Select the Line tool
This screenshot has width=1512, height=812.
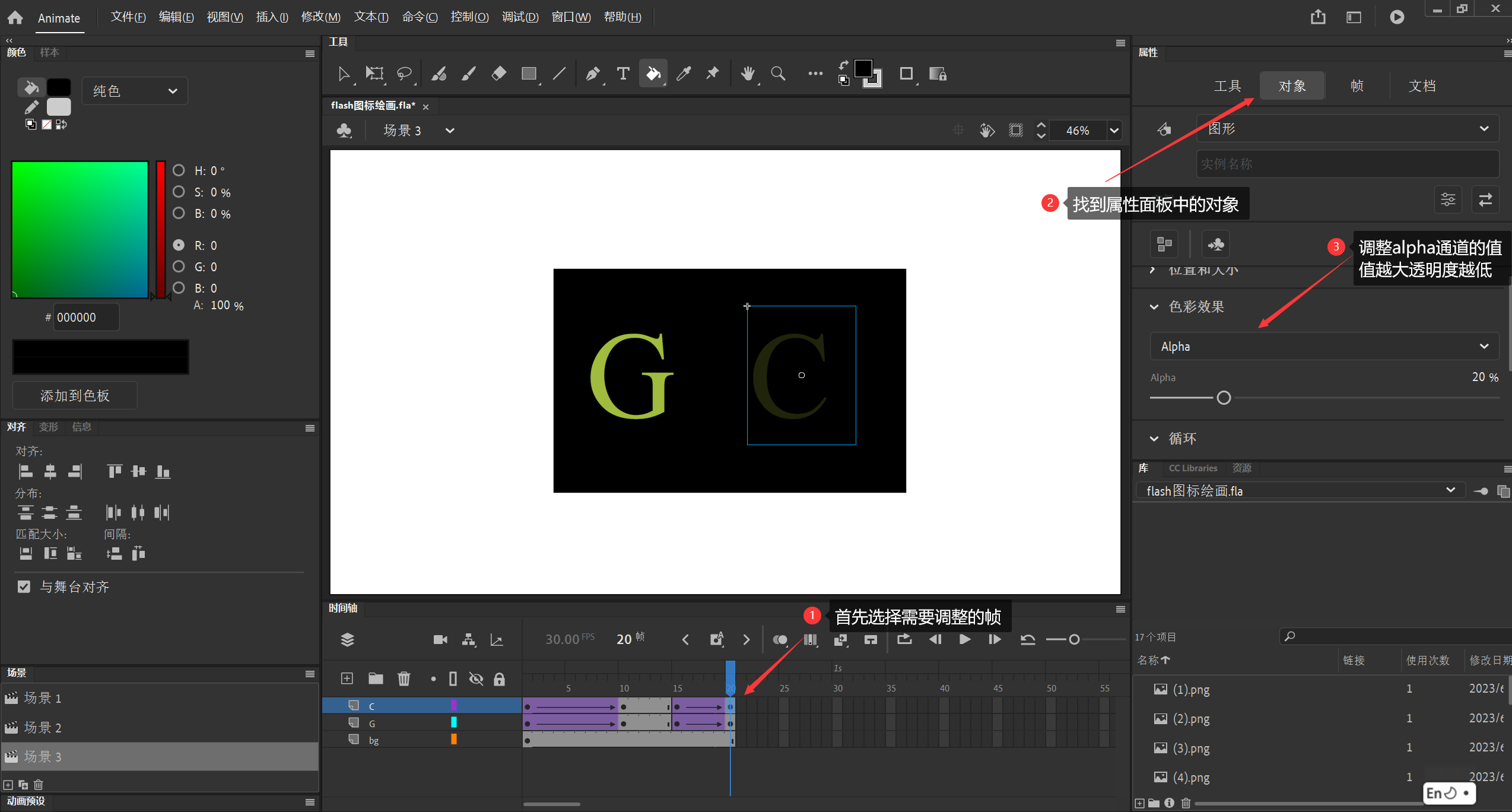(559, 74)
